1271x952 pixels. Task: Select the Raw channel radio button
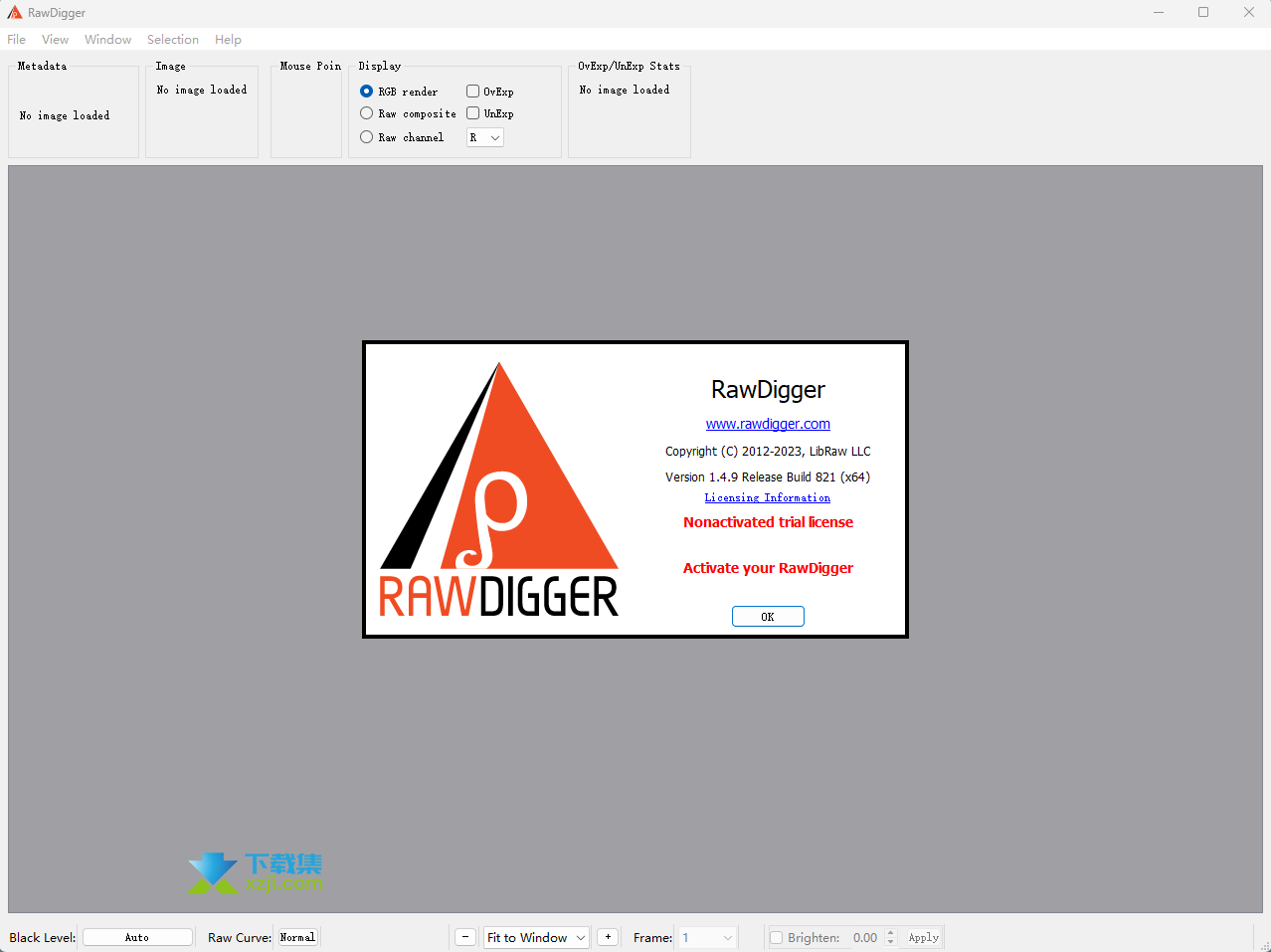367,137
